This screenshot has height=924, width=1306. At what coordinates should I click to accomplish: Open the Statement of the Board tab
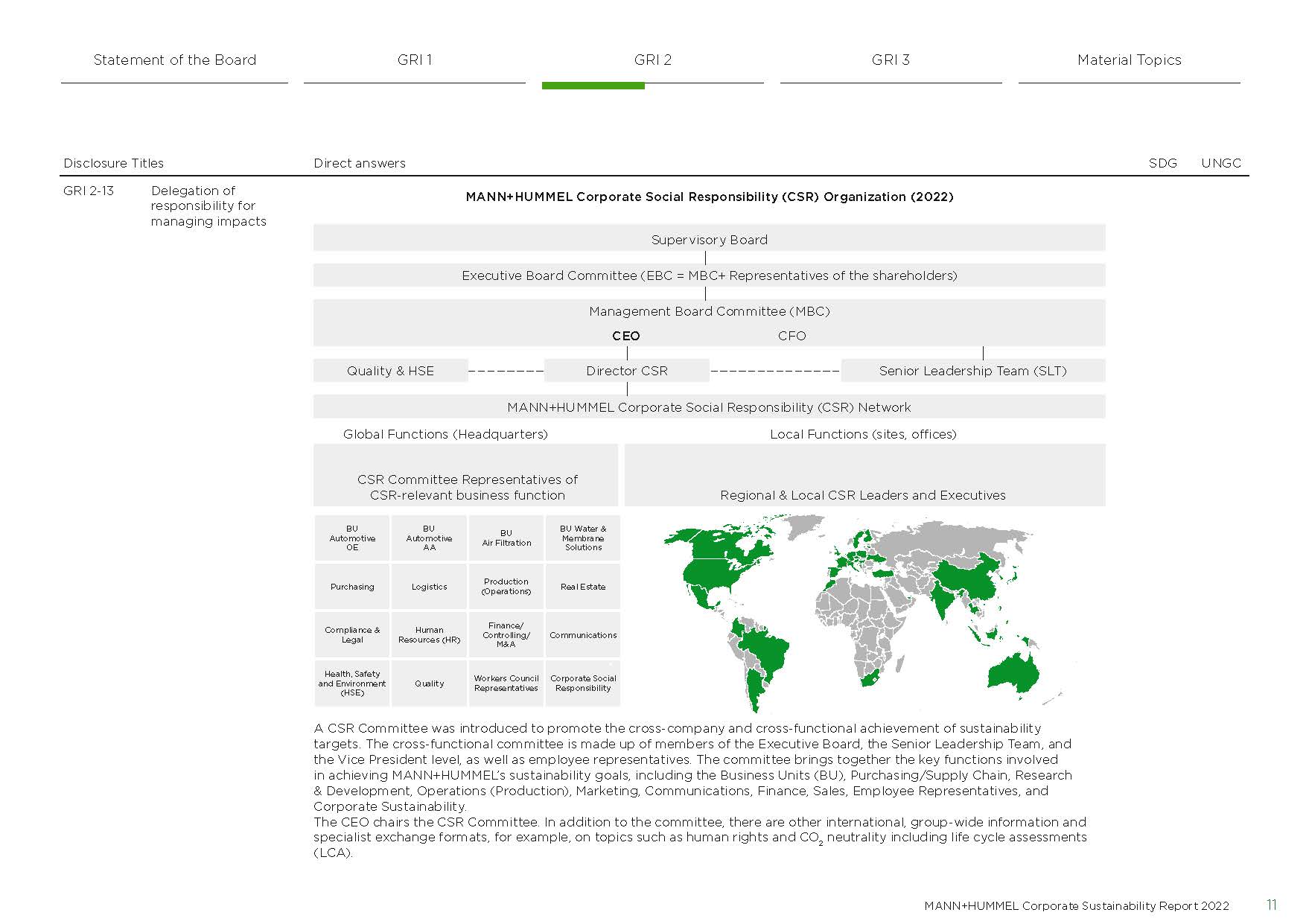pyautogui.click(x=174, y=60)
